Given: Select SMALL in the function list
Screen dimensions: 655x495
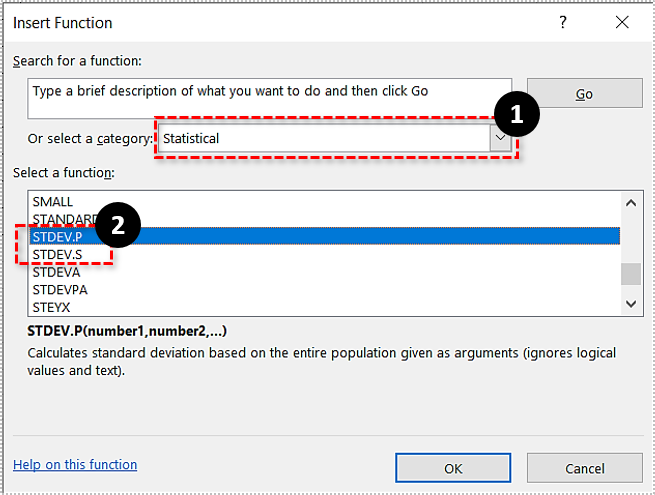Looking at the screenshot, I should click(53, 201).
